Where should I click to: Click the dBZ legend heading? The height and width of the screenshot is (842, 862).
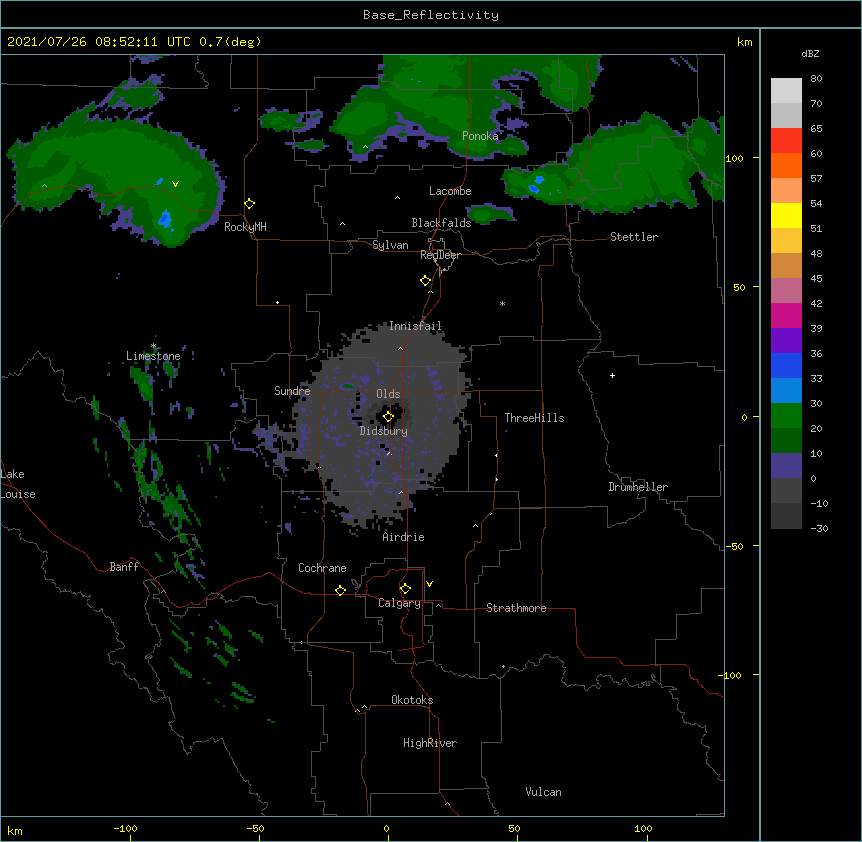[810, 53]
